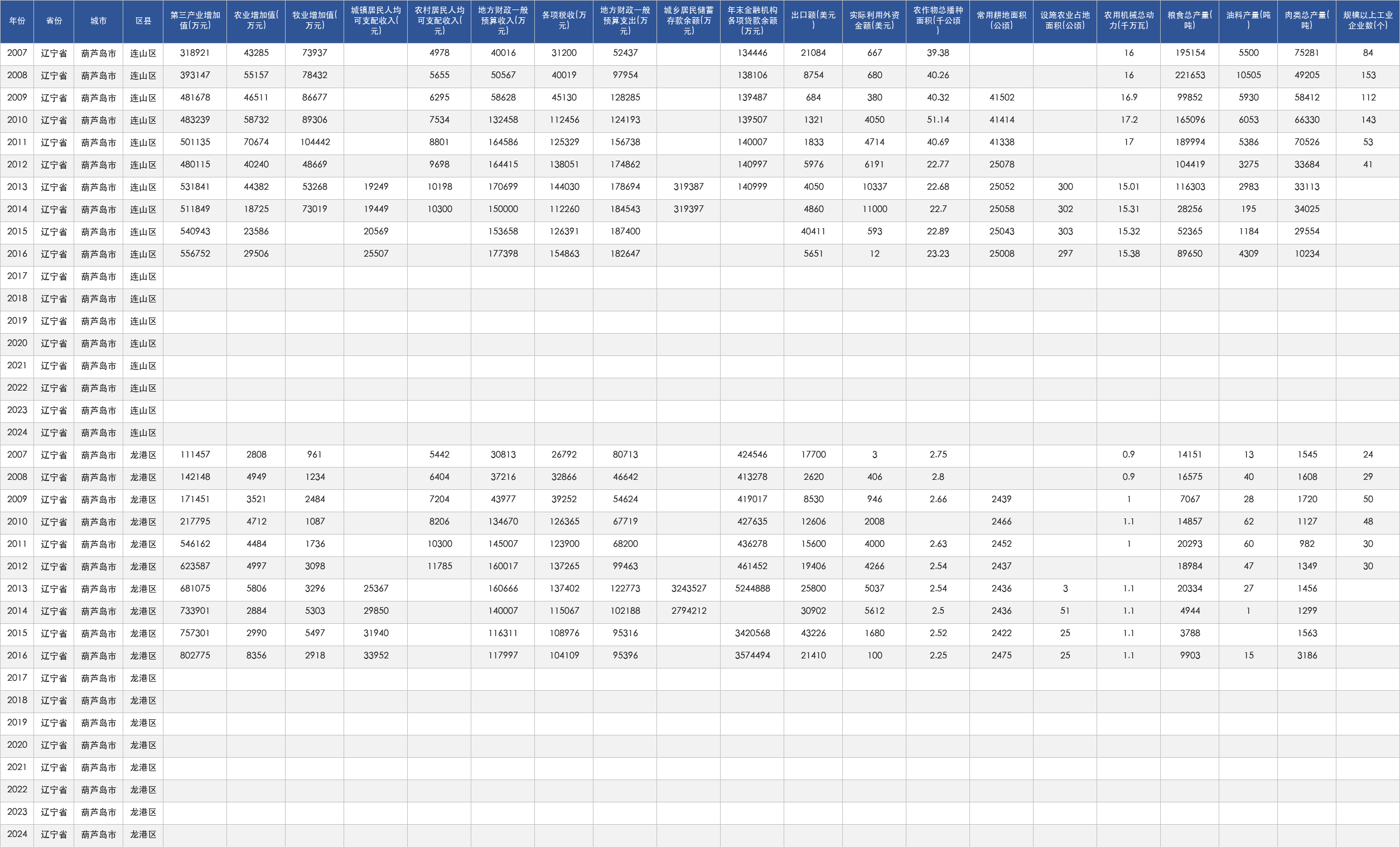Select the 规模以上工业企业数 header
This screenshot has height=847, width=1400.
[x=1368, y=21]
